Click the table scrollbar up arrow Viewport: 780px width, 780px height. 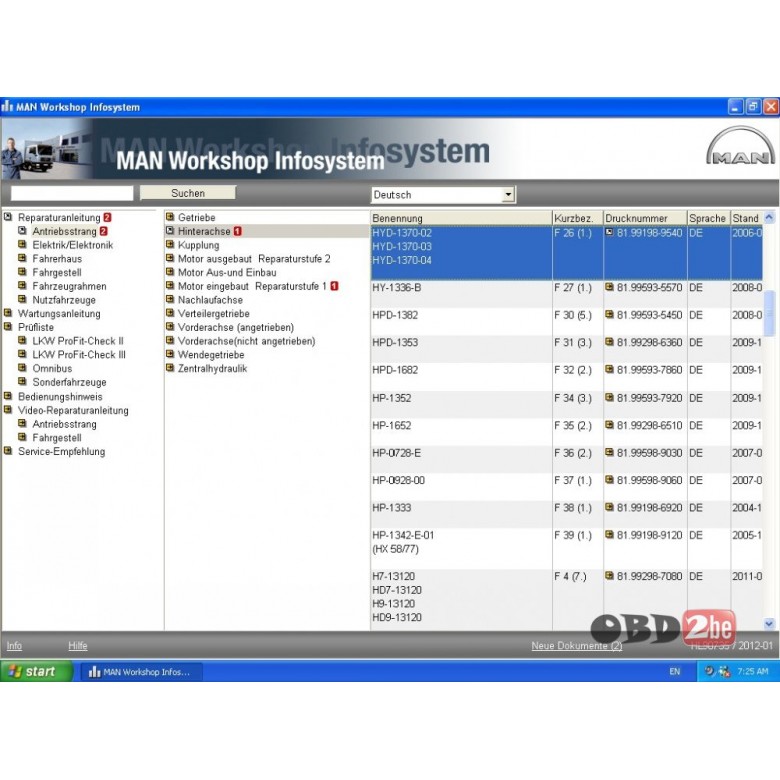pyautogui.click(x=769, y=217)
